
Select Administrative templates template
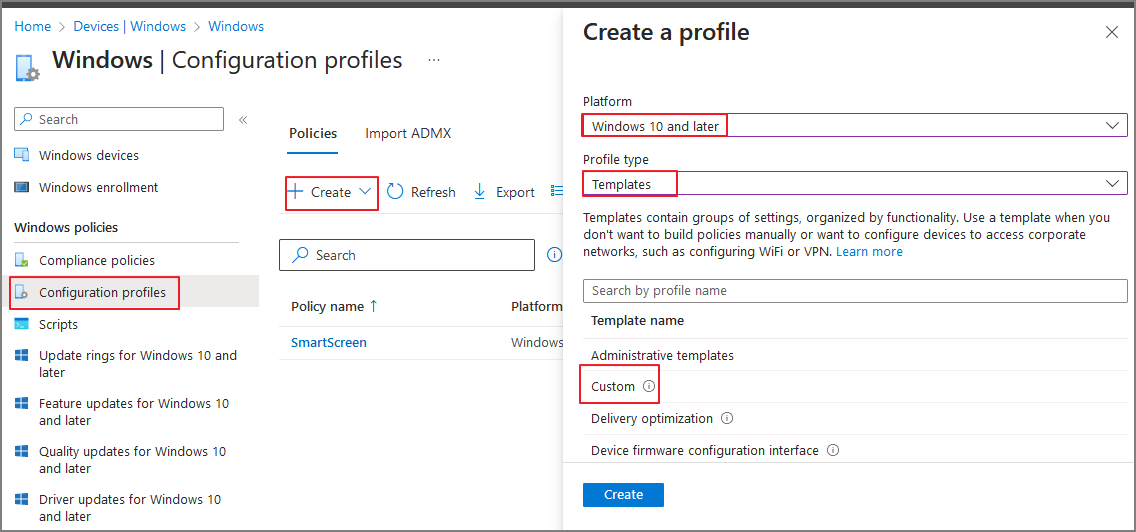coord(662,355)
